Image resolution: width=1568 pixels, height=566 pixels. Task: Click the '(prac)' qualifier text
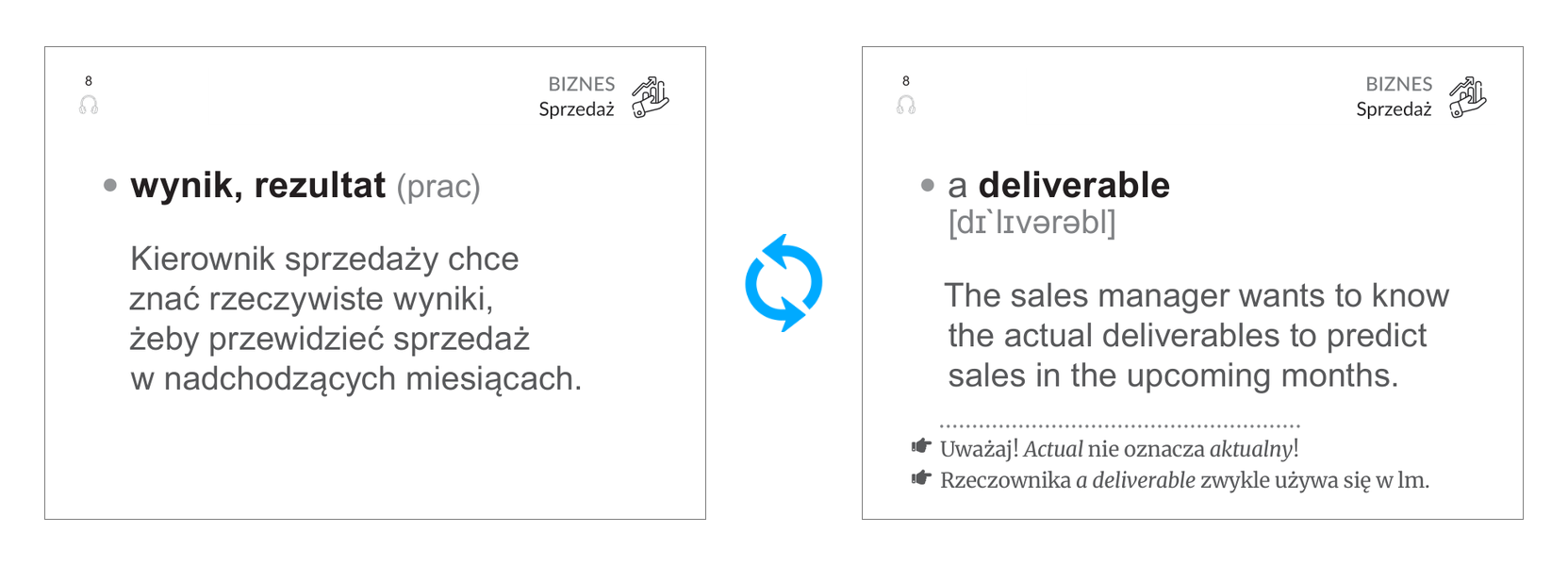point(438,187)
